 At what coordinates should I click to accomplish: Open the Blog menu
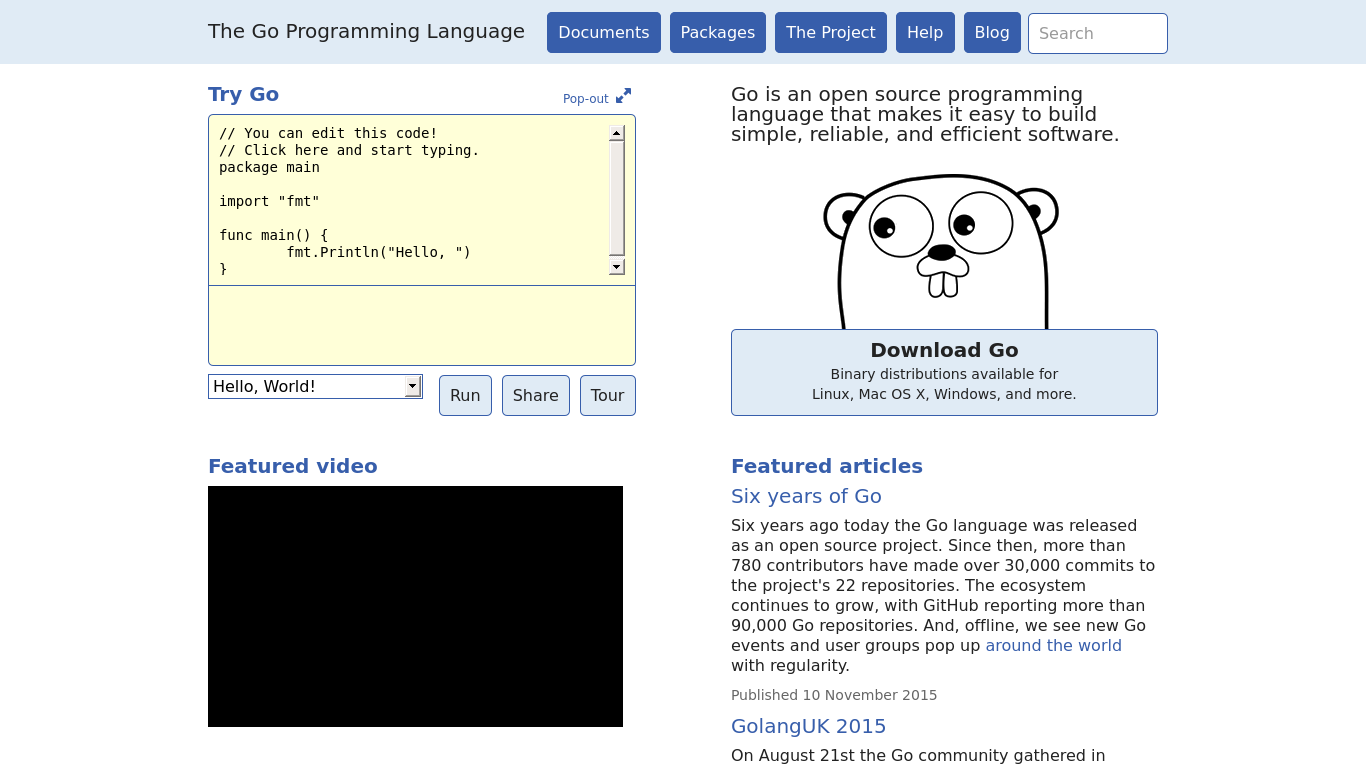[x=992, y=33]
